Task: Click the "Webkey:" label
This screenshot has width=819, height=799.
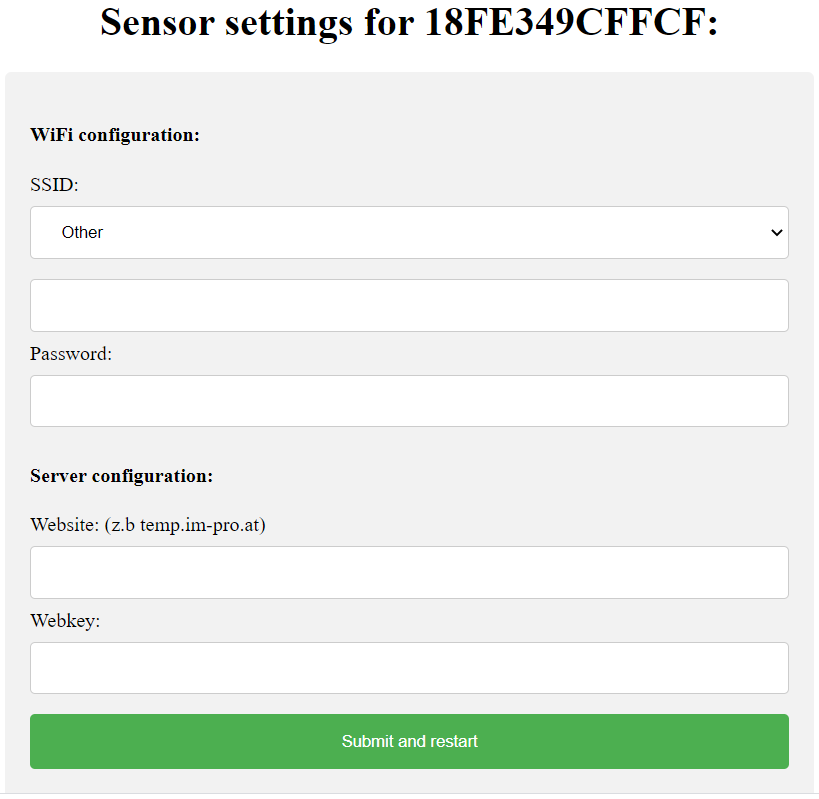Action: click(x=65, y=621)
